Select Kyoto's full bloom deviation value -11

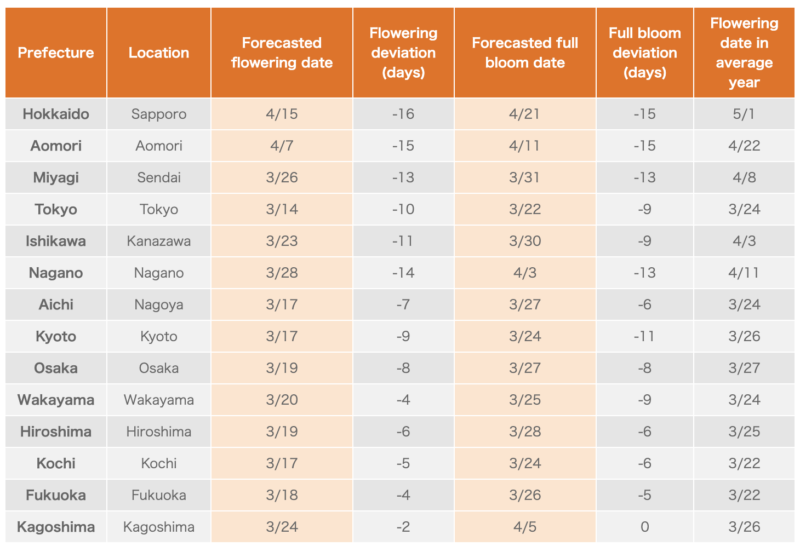[x=645, y=337]
